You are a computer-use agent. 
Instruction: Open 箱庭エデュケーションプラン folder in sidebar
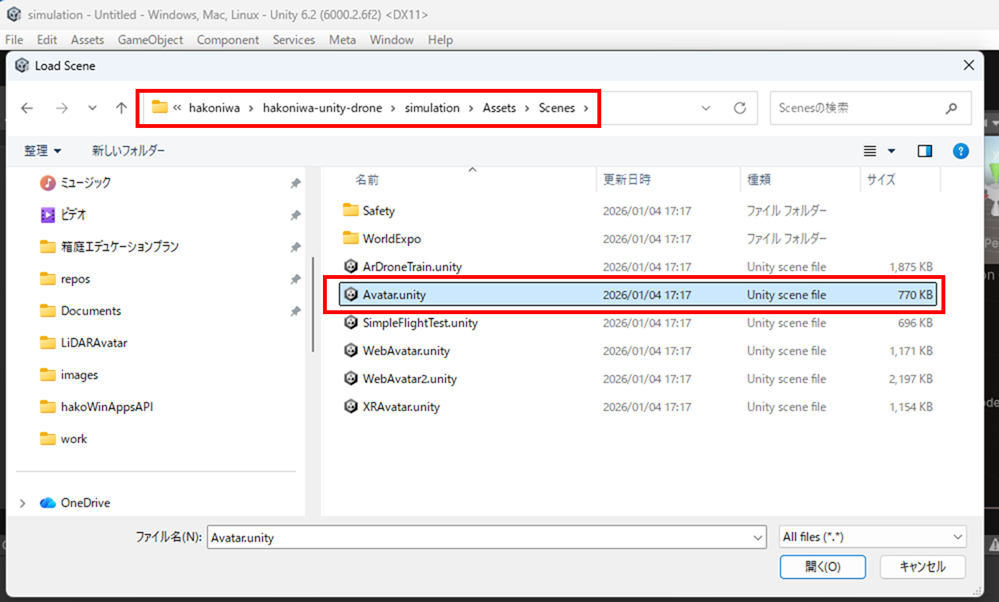tap(119, 247)
